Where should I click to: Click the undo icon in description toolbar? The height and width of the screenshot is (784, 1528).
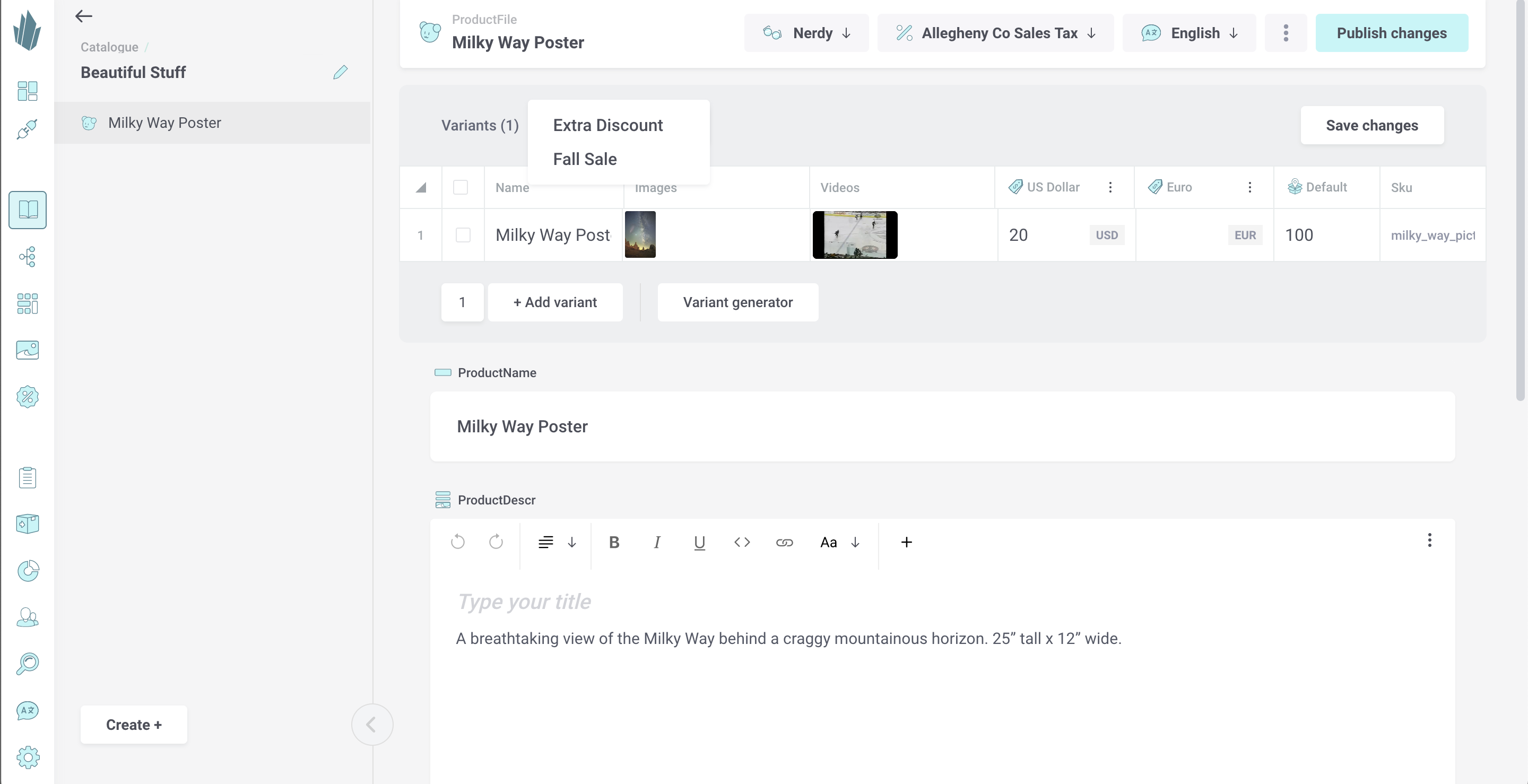point(457,542)
